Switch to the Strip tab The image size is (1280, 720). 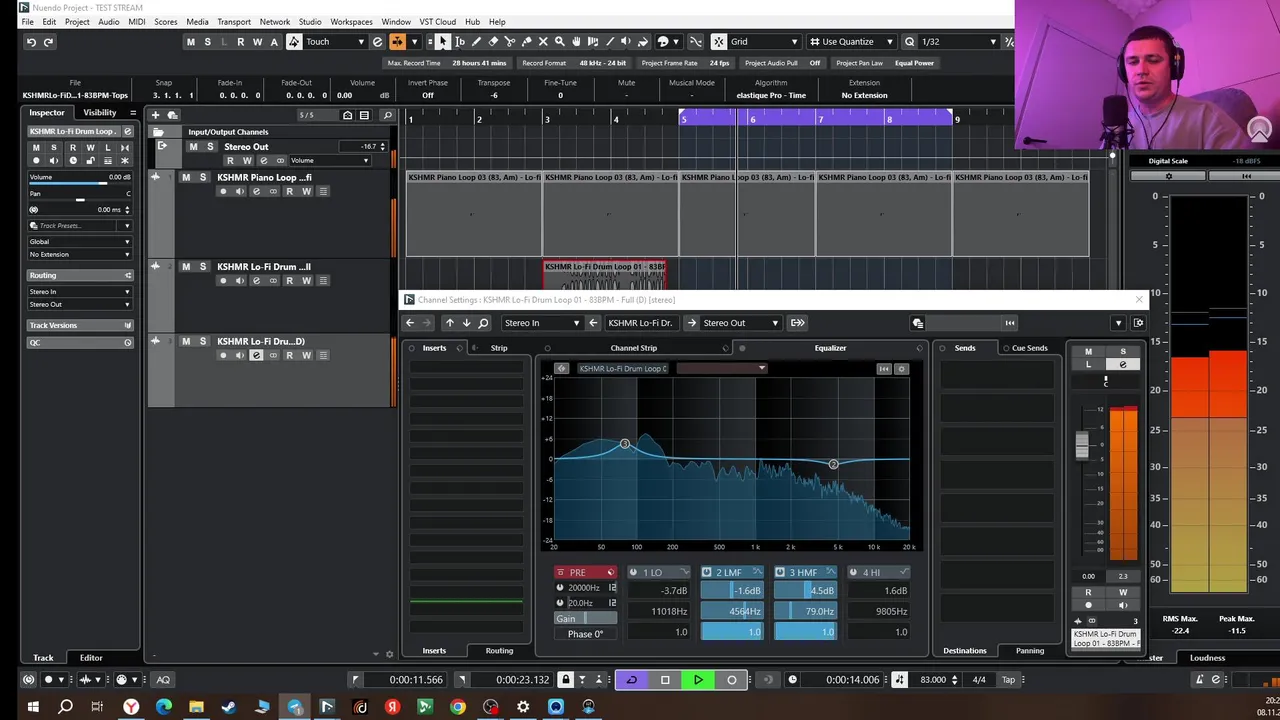pyautogui.click(x=499, y=348)
